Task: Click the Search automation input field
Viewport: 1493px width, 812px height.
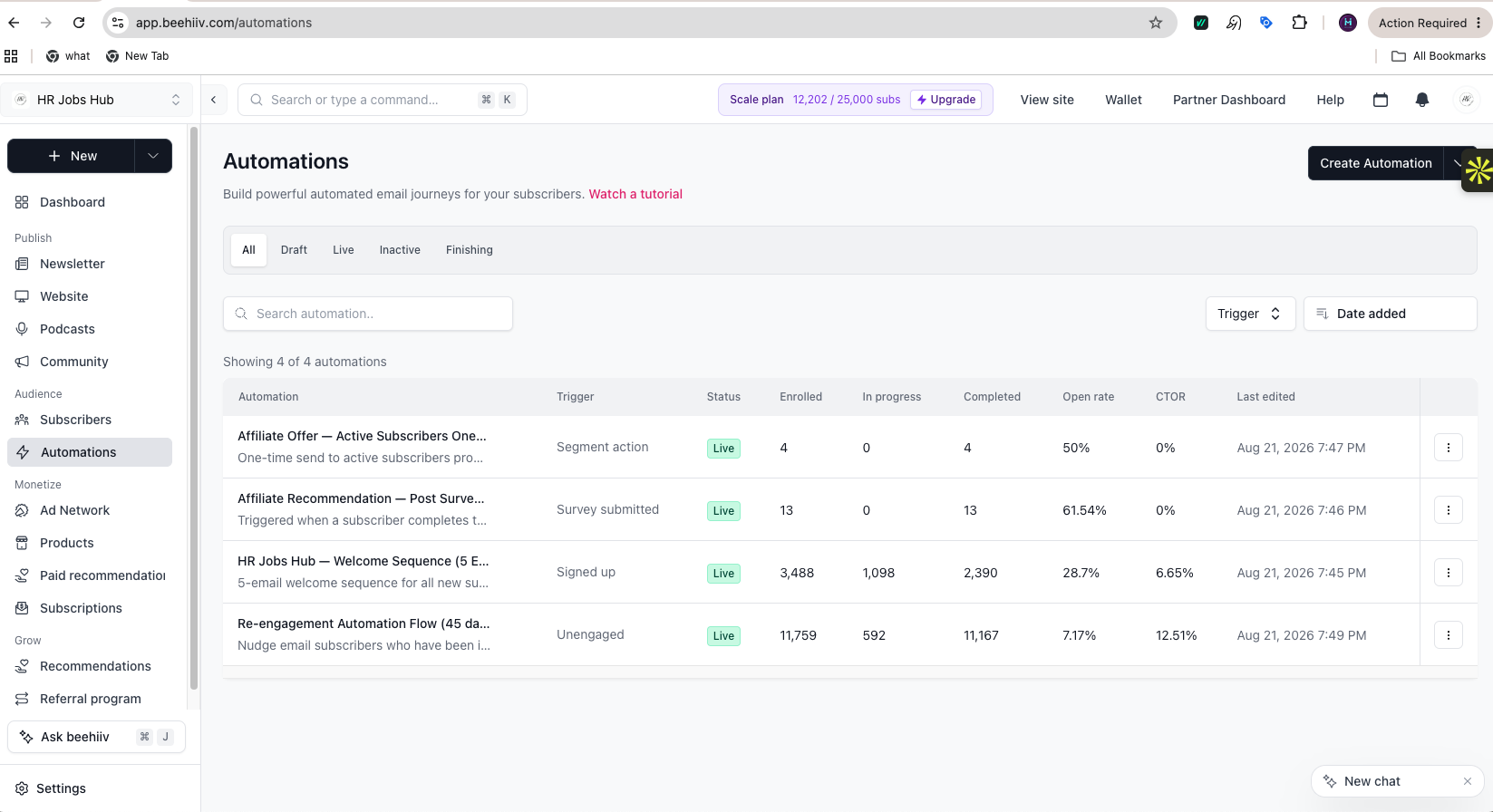Action: (x=368, y=314)
